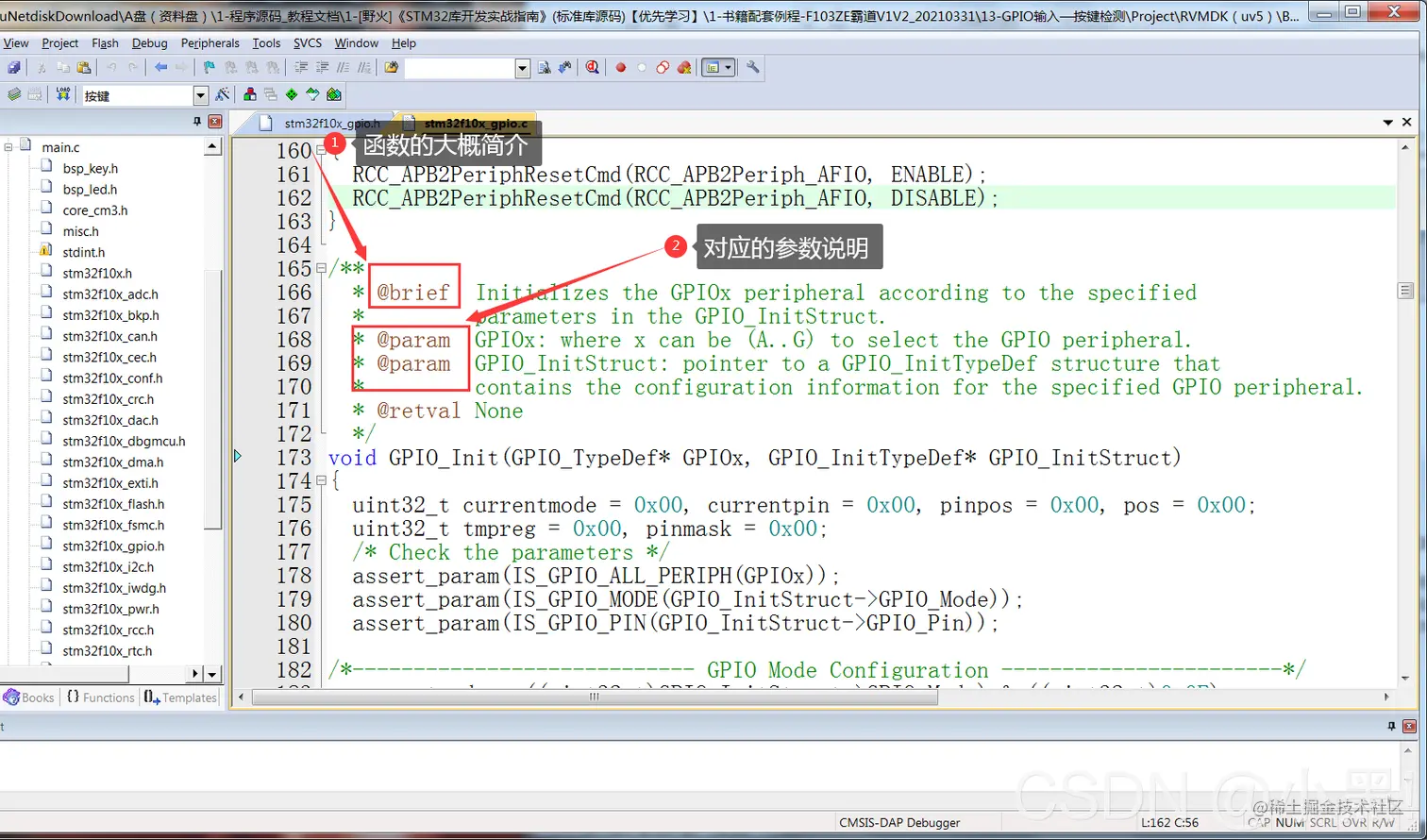Screen dimensions: 1427x840
Task: Navigate forwards with the right arrow icon
Action: (181, 67)
